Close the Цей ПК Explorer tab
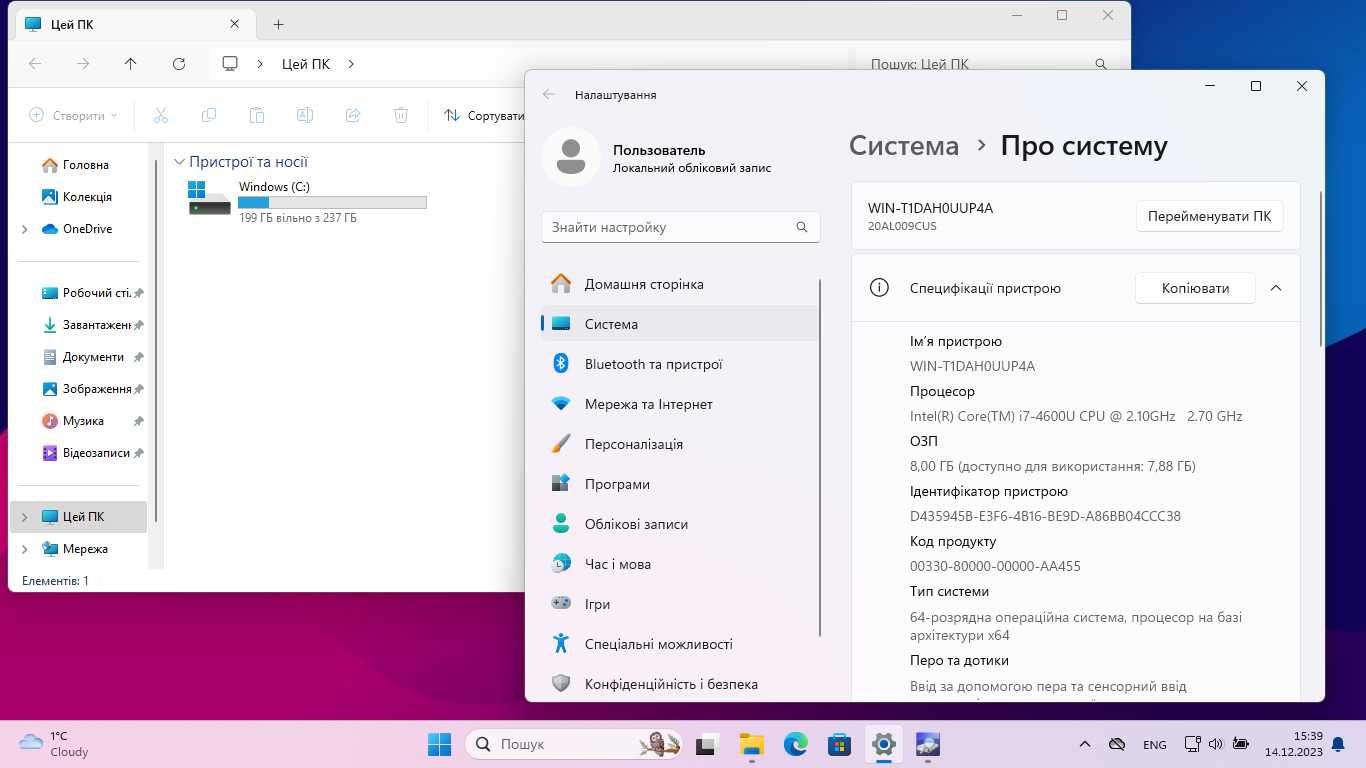Viewport: 1366px width, 768px height. pos(235,24)
